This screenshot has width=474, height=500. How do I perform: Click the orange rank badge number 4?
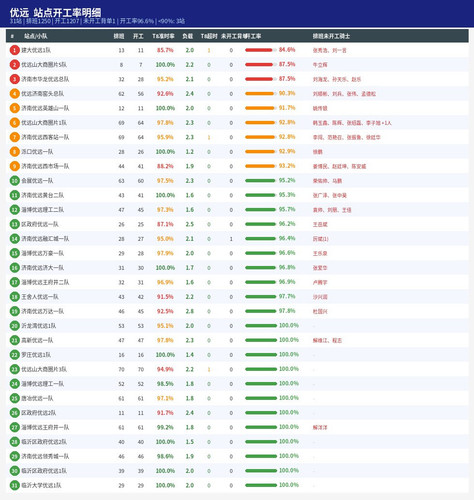(14, 94)
